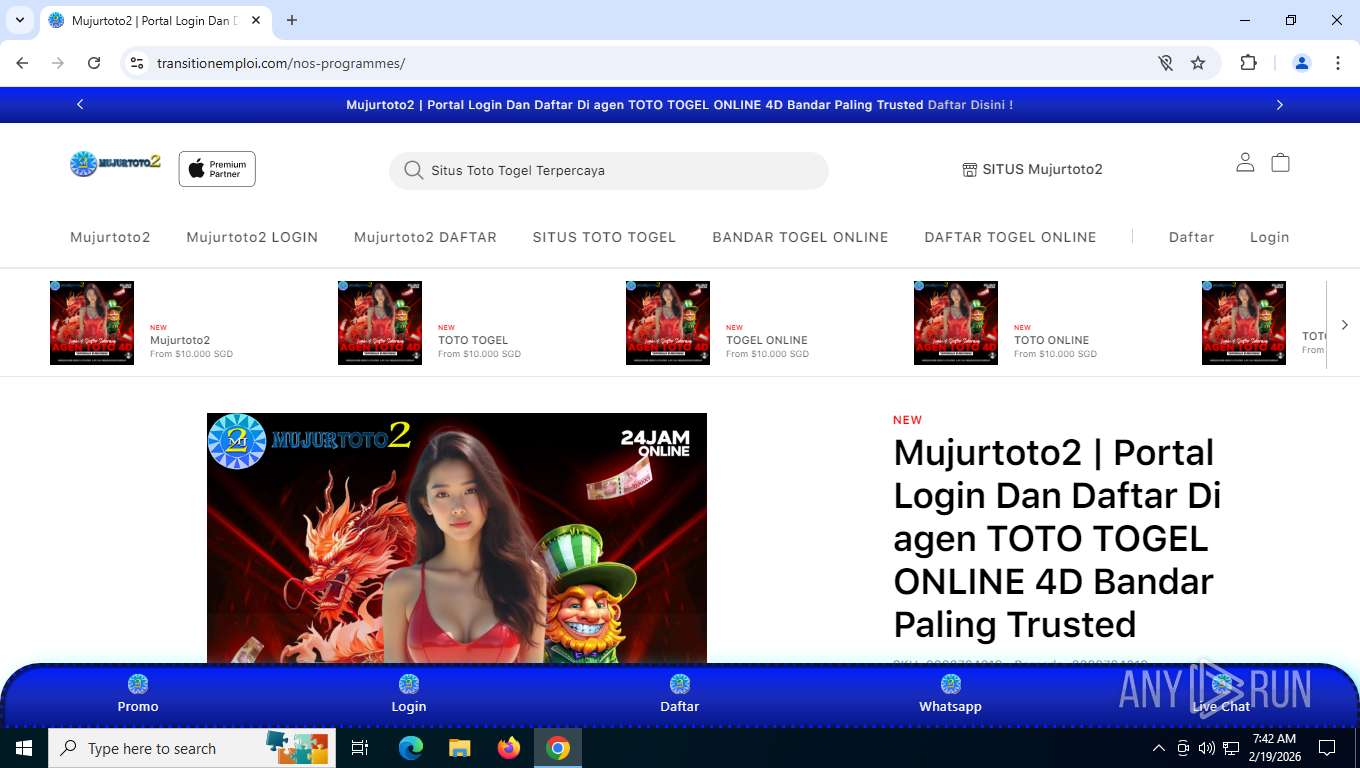This screenshot has height=768, width=1360.
Task: Open the account person icon
Action: click(x=1245, y=162)
